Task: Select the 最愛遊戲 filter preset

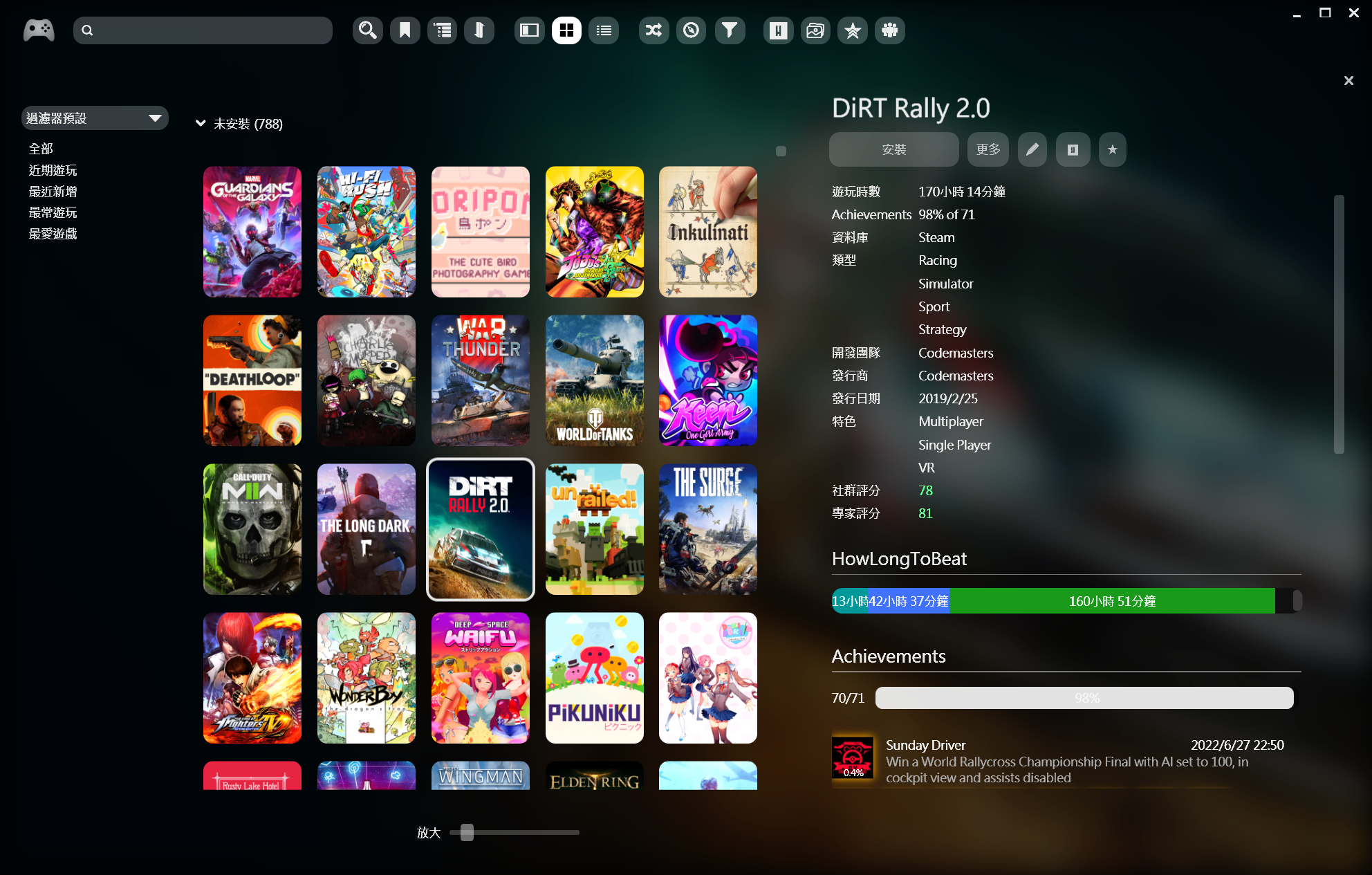Action: click(x=53, y=234)
